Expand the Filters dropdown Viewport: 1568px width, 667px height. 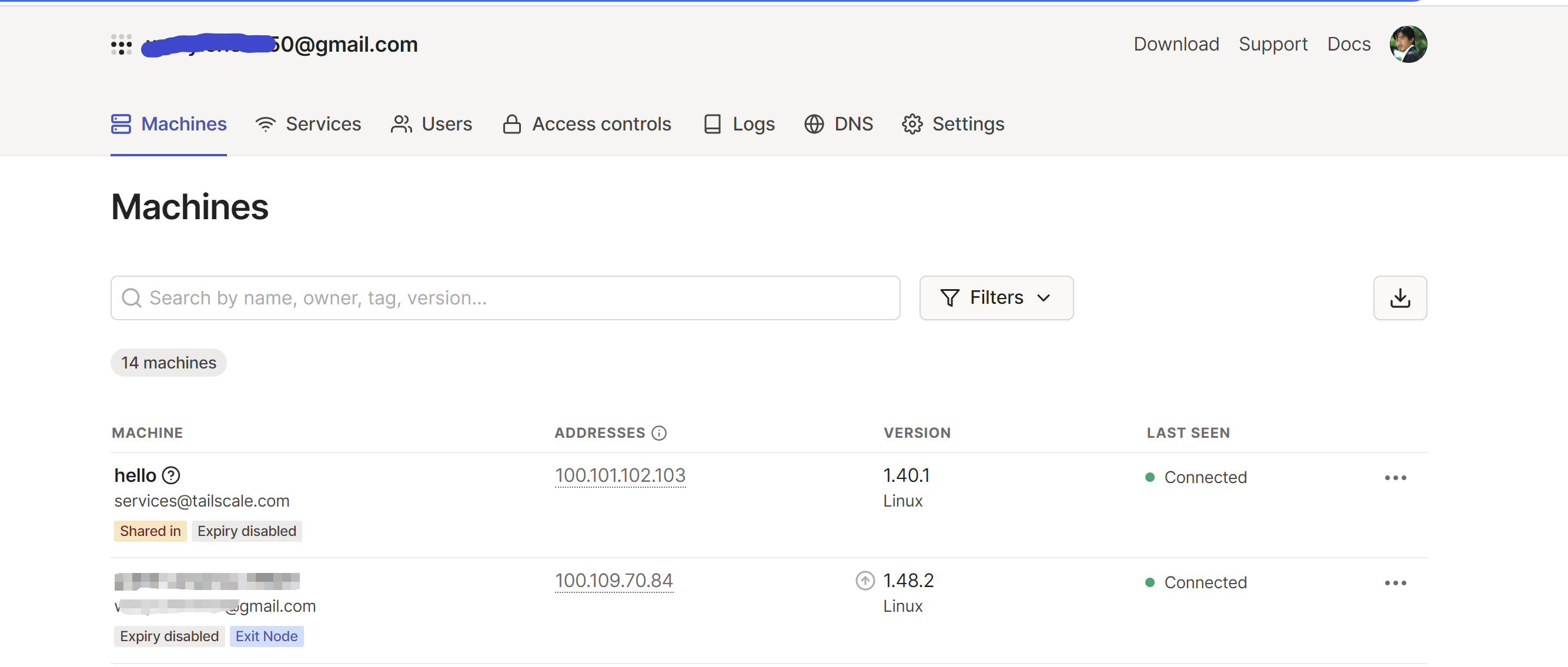pos(996,297)
